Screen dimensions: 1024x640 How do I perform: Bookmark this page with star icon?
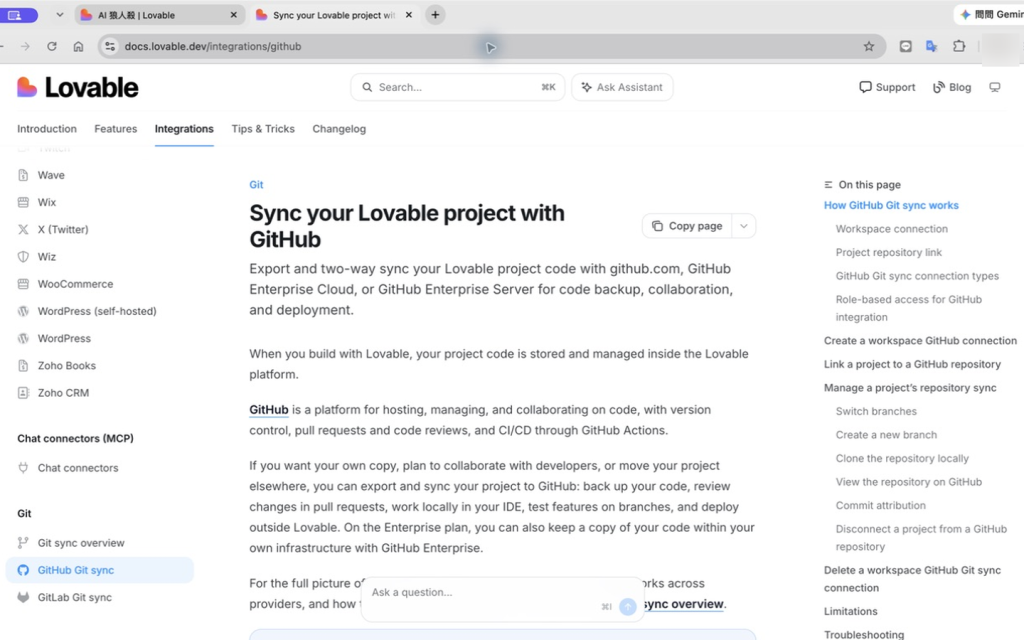point(869,46)
